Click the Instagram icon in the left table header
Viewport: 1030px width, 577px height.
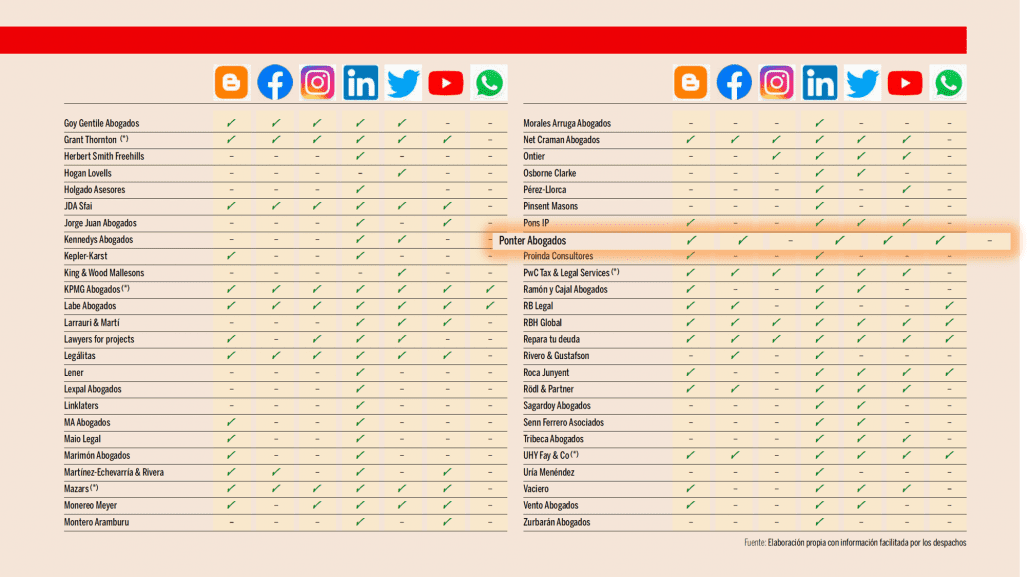tap(318, 83)
